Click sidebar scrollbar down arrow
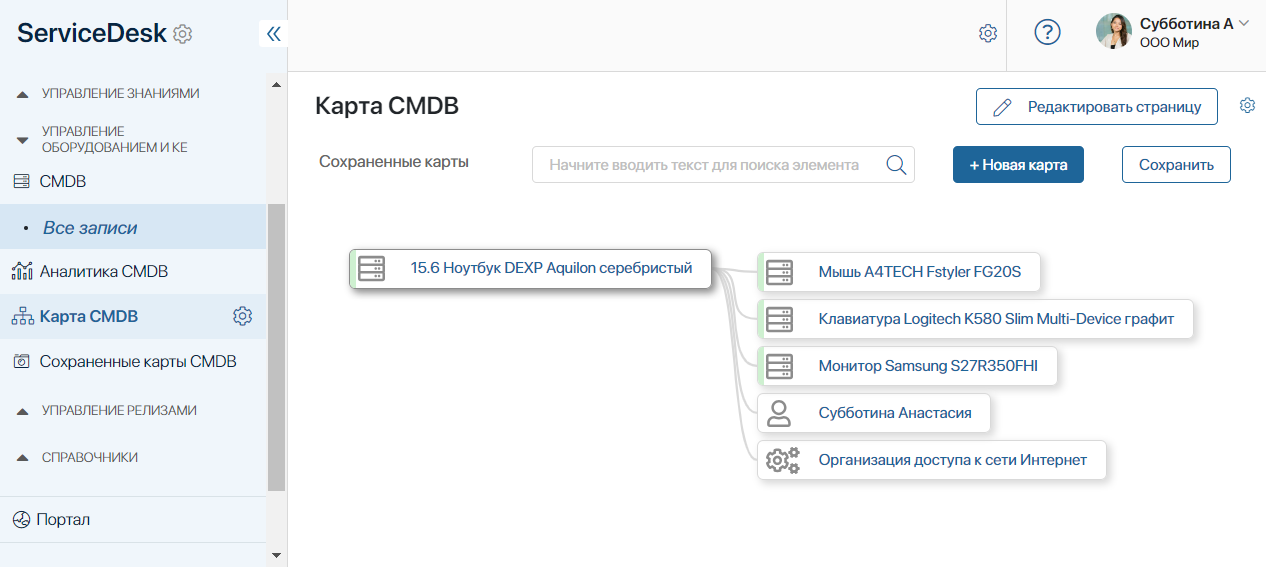Screen dimensions: 1266x567 click(277, 554)
